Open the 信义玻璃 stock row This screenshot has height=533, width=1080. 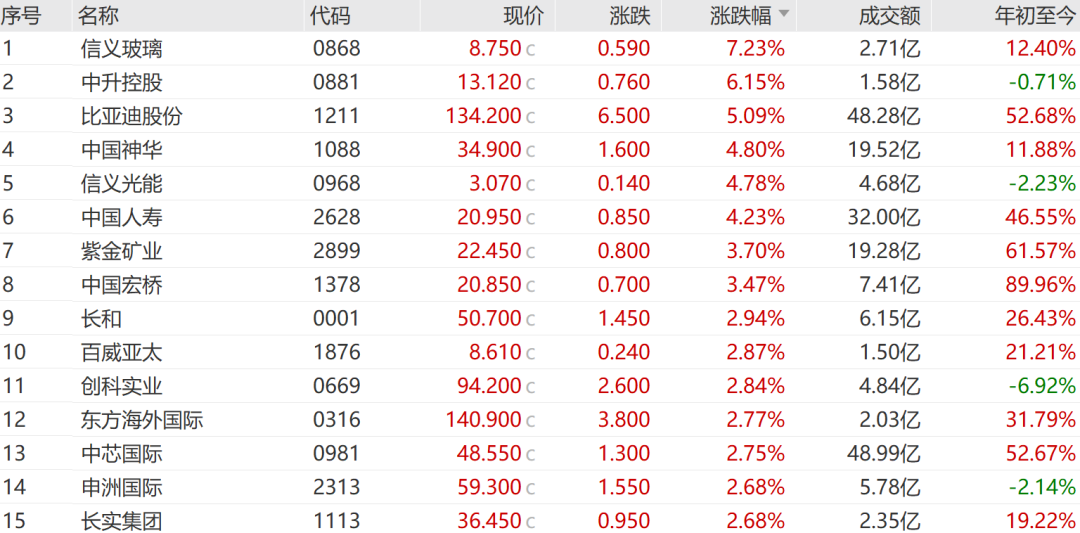click(122, 48)
